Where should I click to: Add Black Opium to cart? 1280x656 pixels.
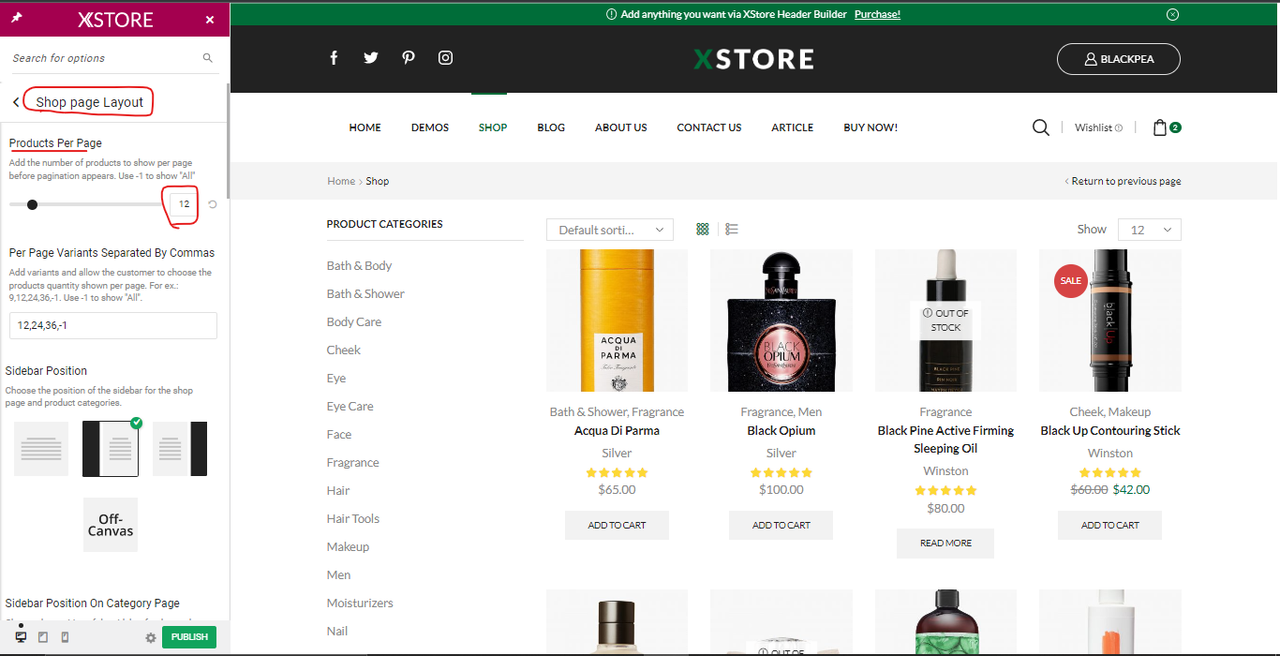781,525
